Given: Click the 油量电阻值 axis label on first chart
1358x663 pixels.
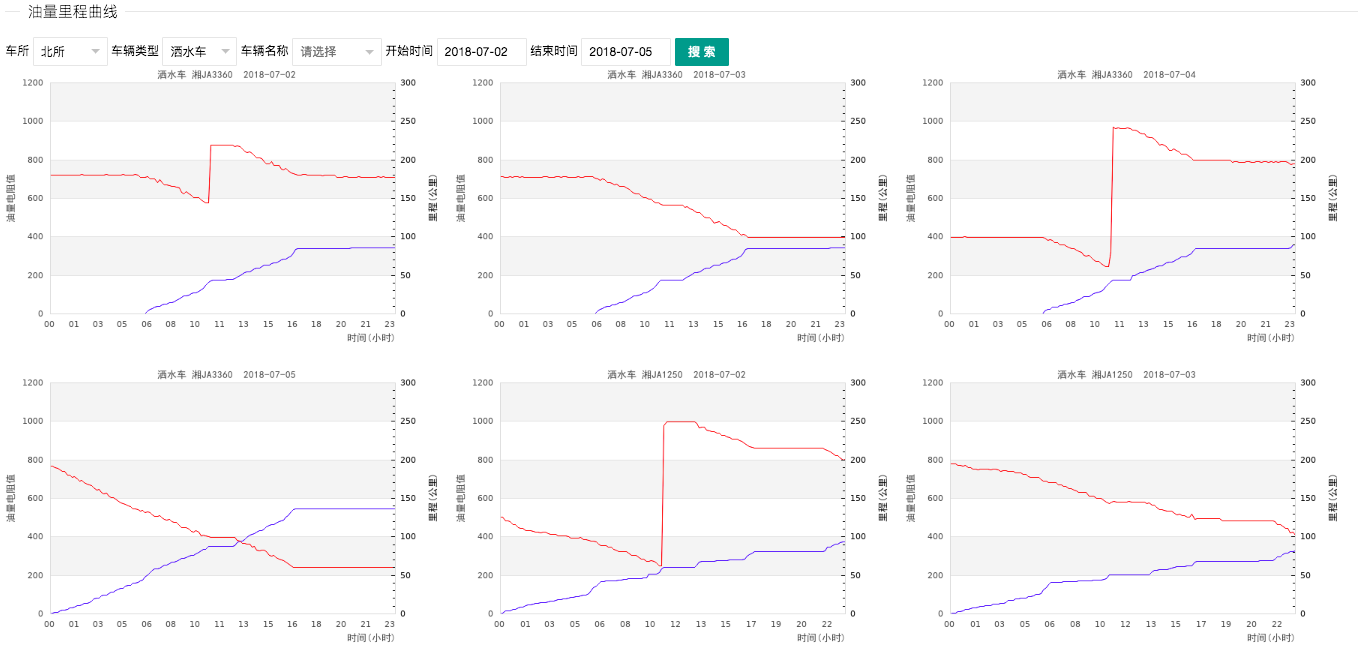Looking at the screenshot, I should coord(10,197).
